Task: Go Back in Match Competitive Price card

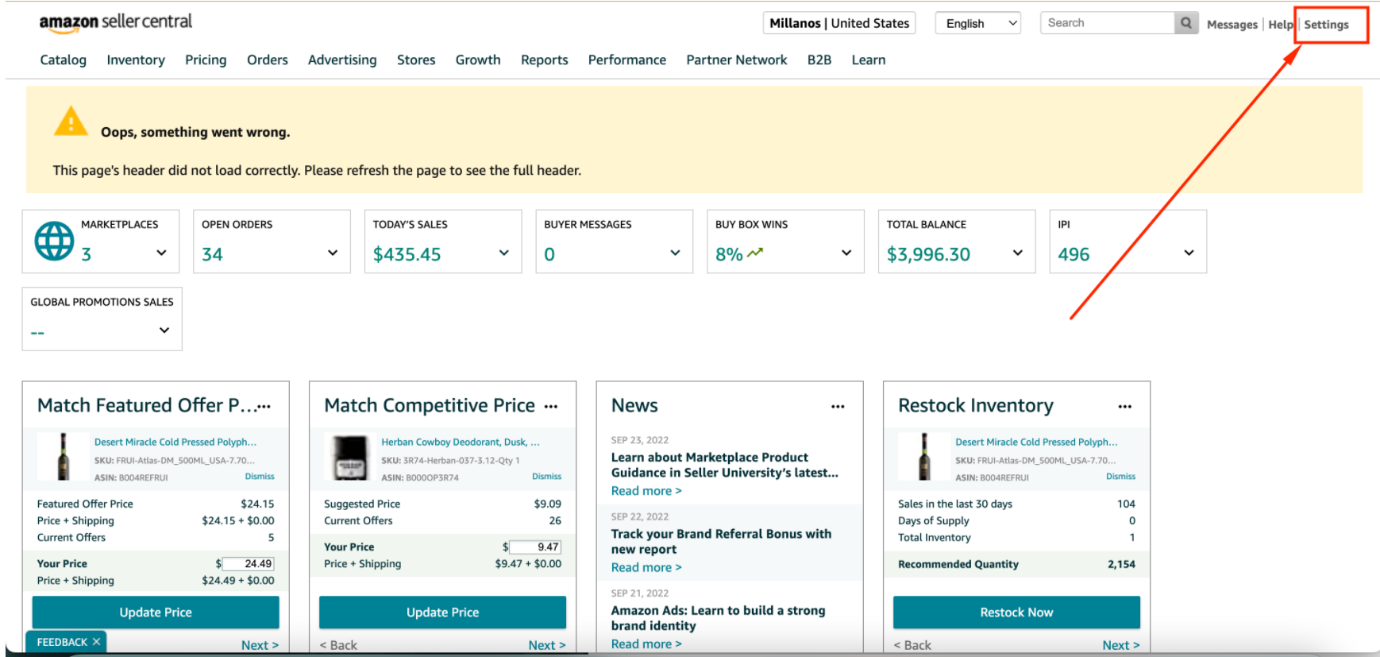Action: tap(338, 645)
